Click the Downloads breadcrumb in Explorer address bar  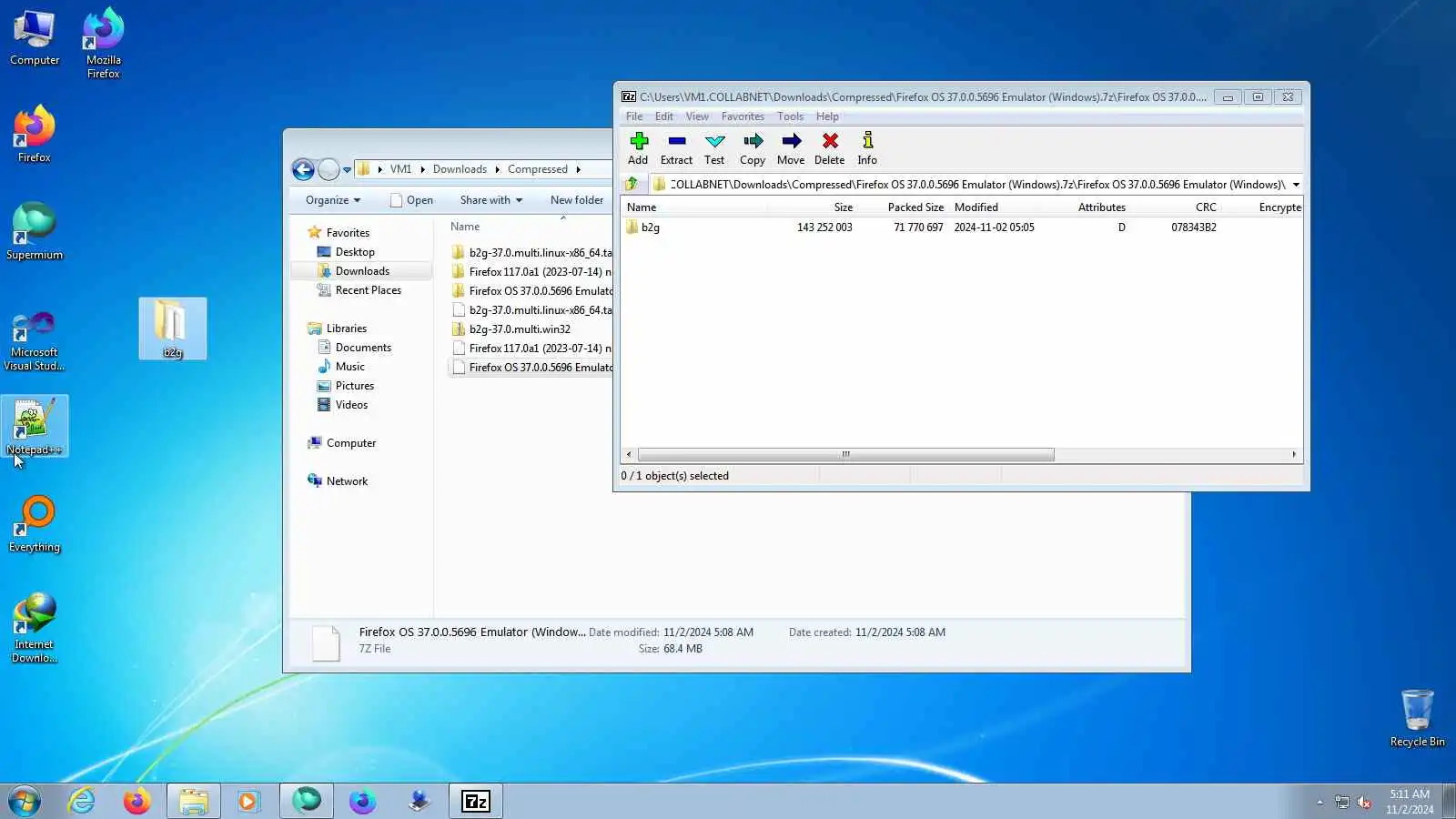(x=460, y=169)
